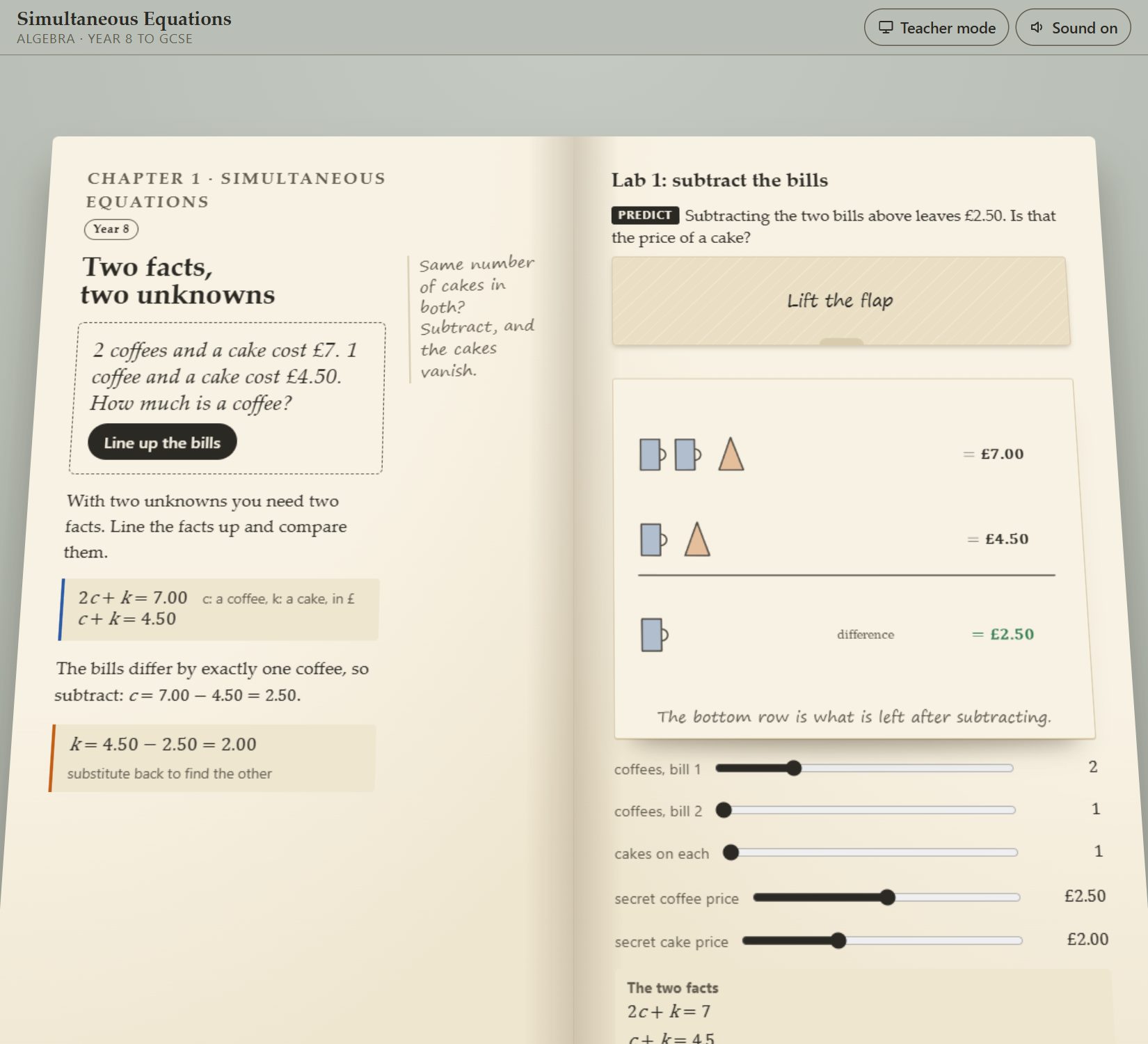Click the cake triangle in £7.00 row

(731, 454)
